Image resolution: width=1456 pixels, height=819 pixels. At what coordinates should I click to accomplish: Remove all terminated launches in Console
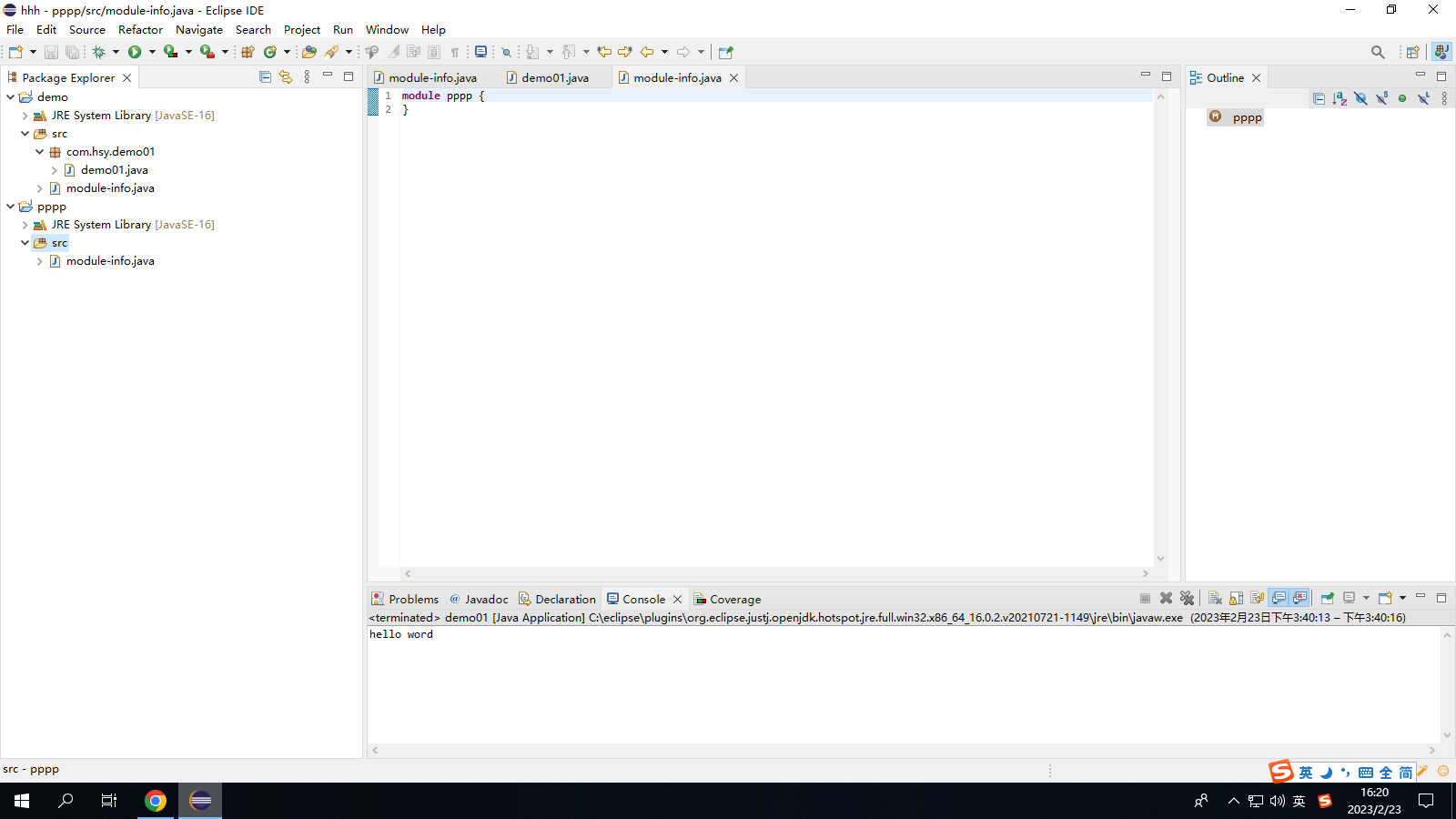[1188, 598]
